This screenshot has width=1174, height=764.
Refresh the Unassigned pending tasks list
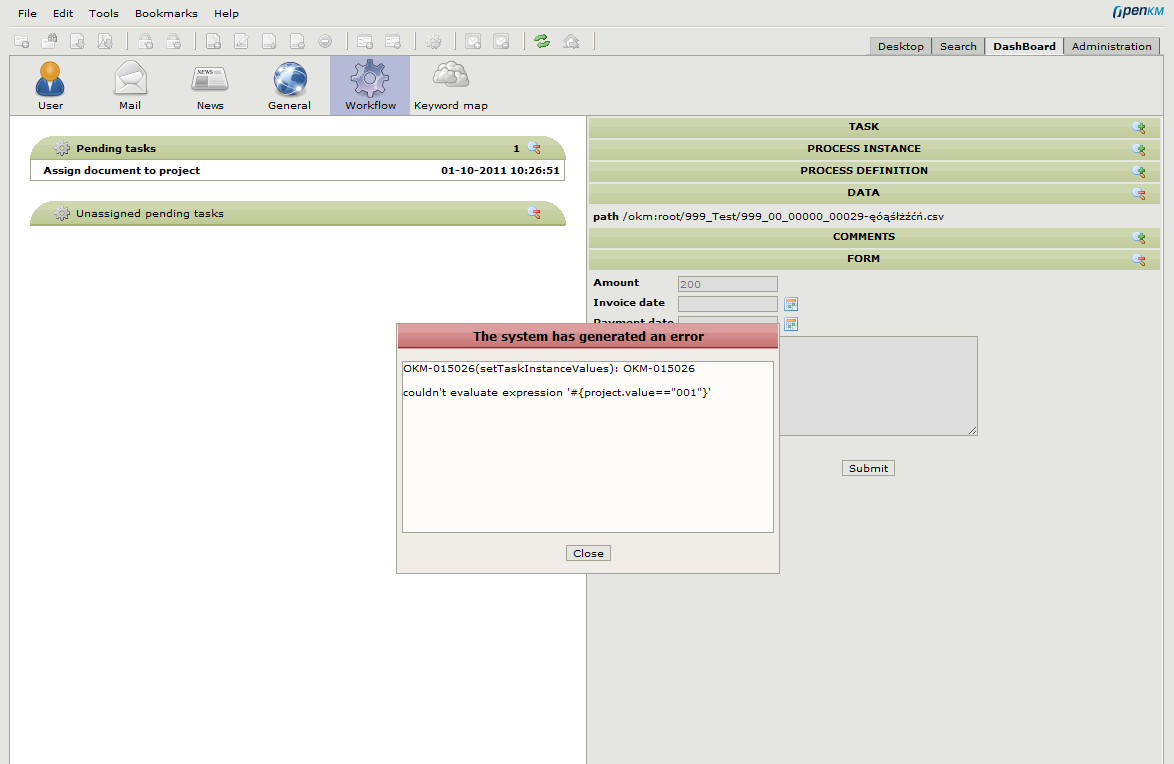pos(534,212)
